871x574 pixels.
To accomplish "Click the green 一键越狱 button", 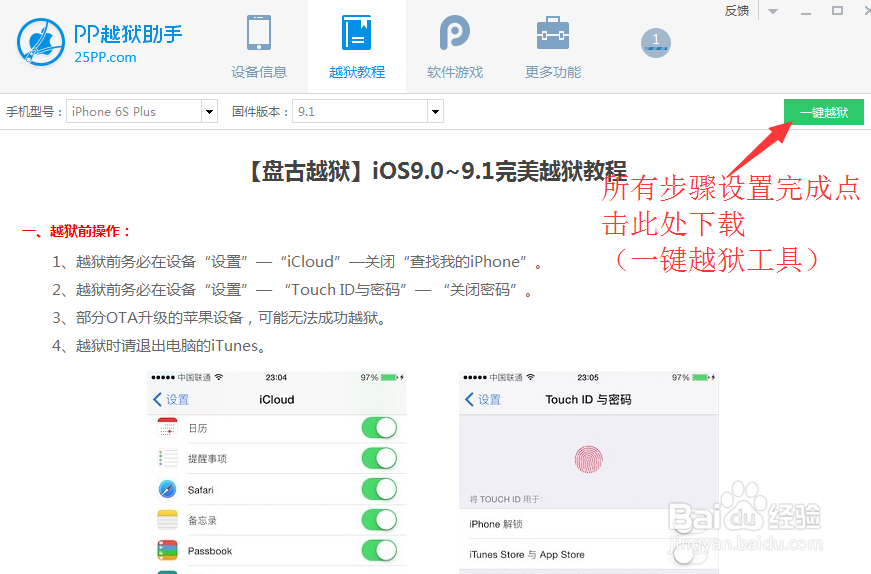I will tap(824, 112).
